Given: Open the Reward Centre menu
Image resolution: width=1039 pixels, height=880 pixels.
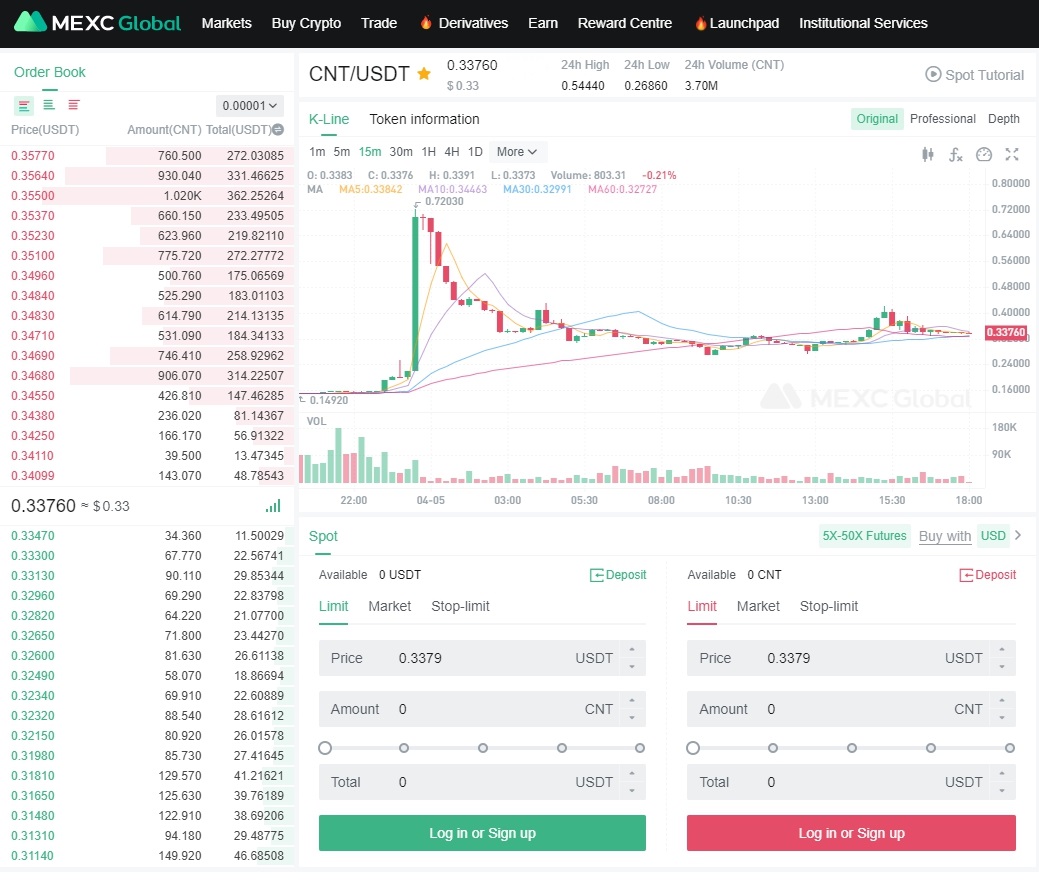Looking at the screenshot, I should point(624,23).
